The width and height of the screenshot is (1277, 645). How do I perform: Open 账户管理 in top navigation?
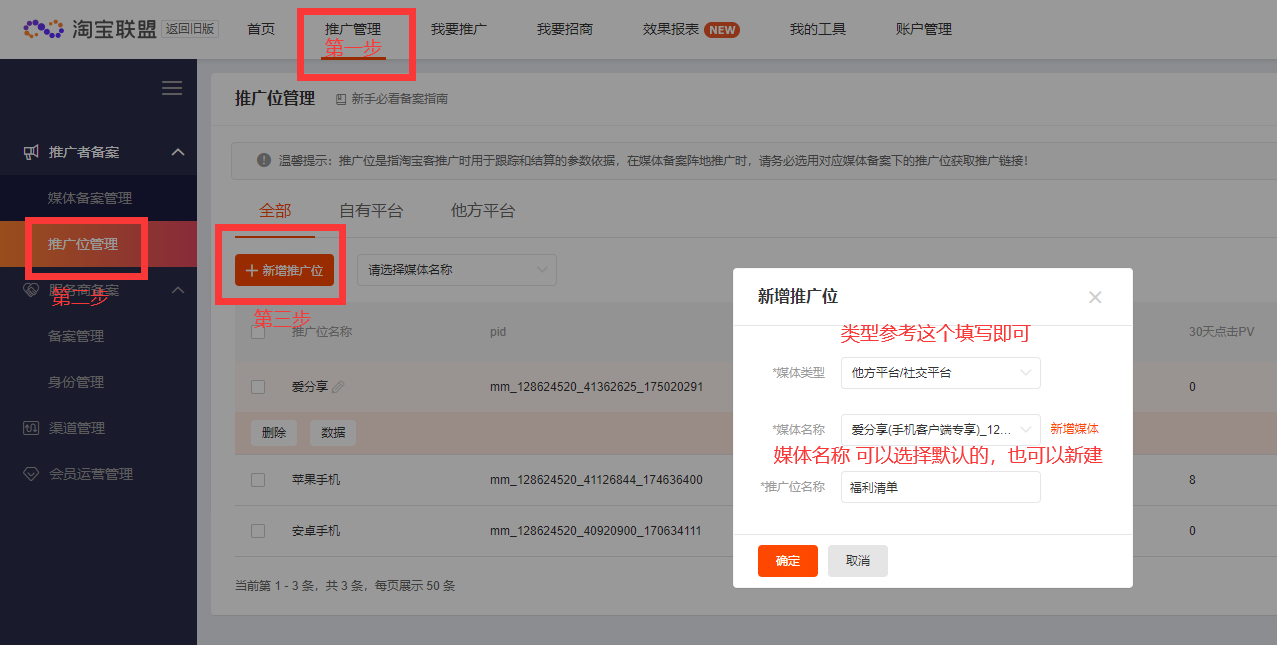pos(924,30)
